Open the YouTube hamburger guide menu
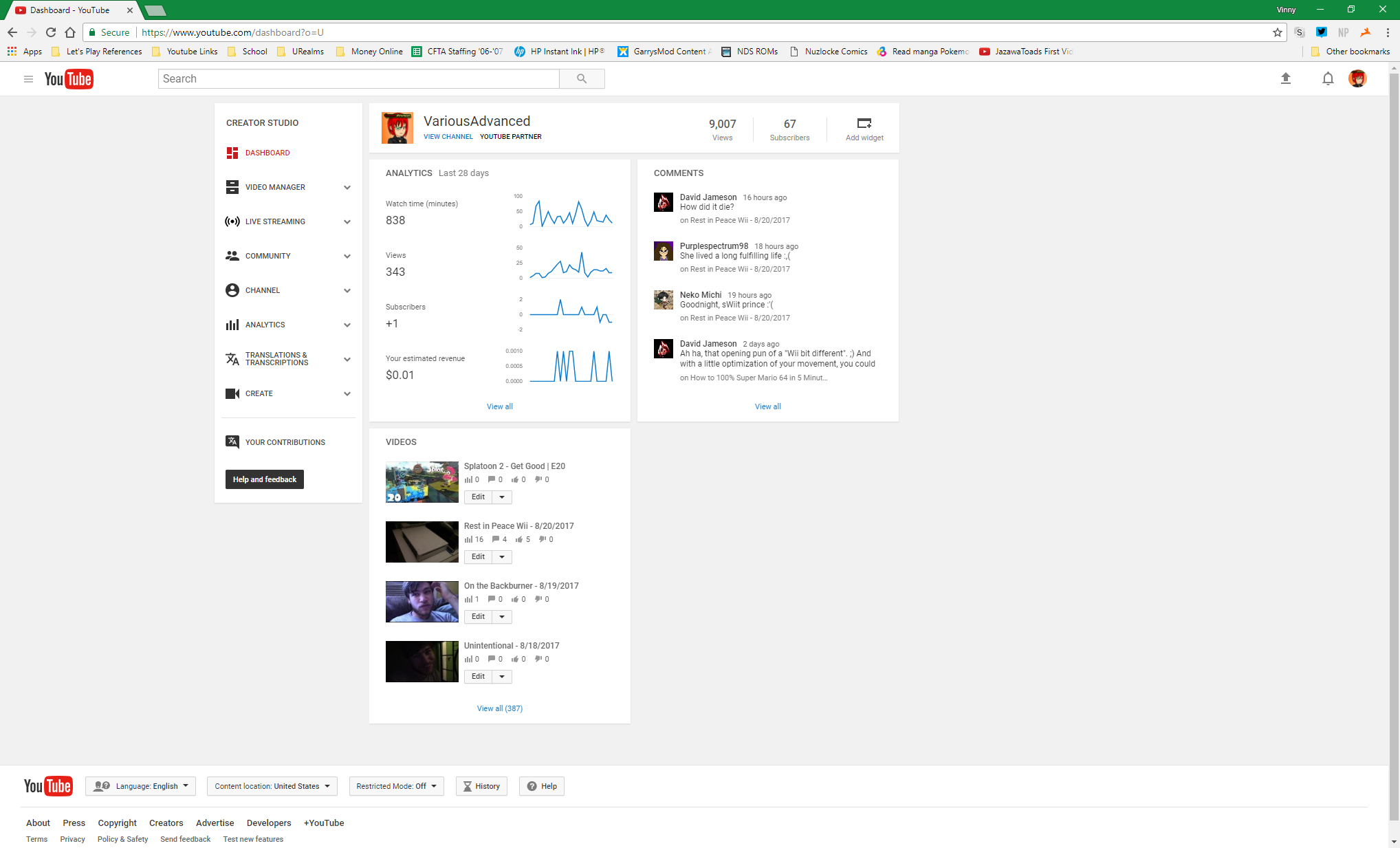1400x848 pixels. click(28, 79)
